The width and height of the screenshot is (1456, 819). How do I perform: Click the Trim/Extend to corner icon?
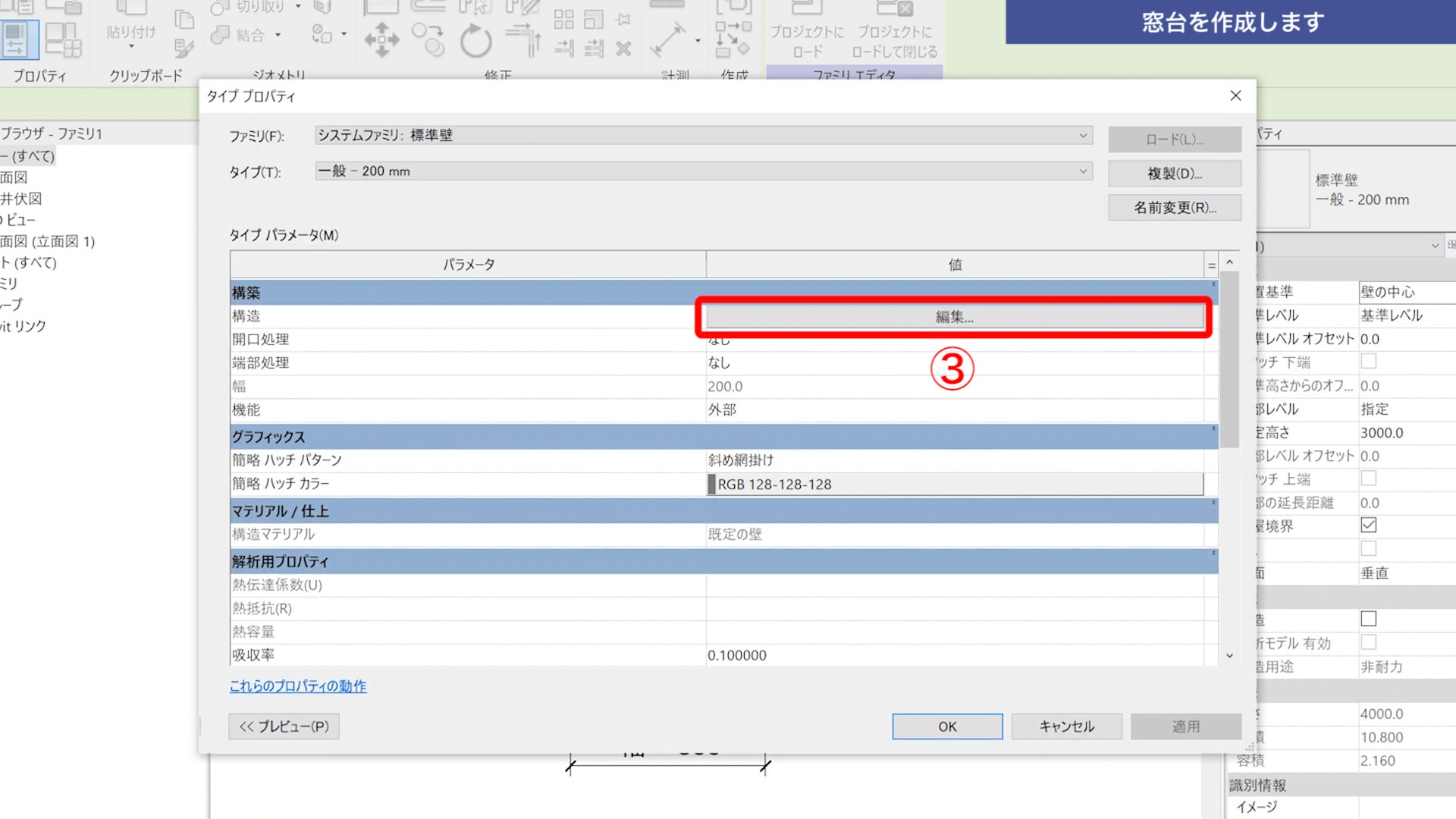(523, 39)
